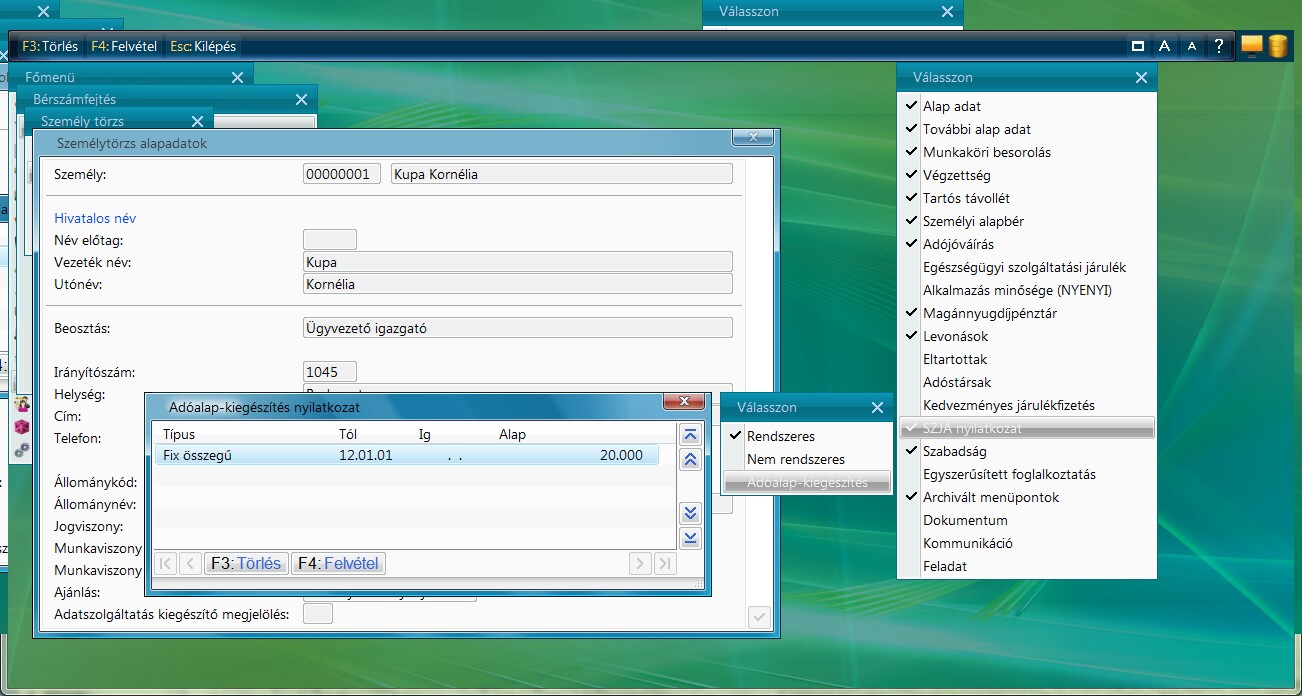Viewport: 1302px width, 696px height.
Task: Toggle the Rendszeres checked option
Action: click(x=780, y=436)
